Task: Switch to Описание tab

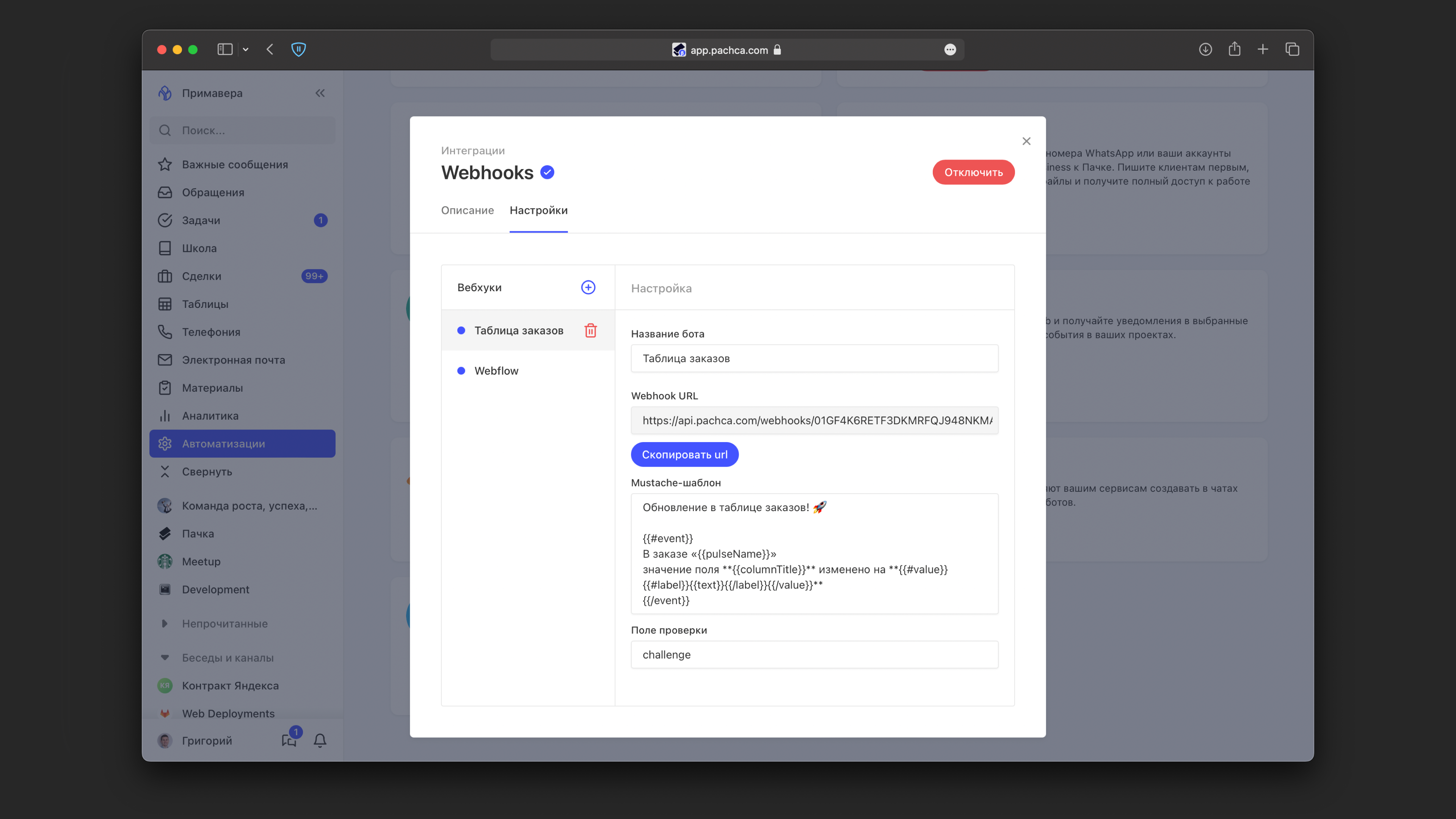Action: 468,210
